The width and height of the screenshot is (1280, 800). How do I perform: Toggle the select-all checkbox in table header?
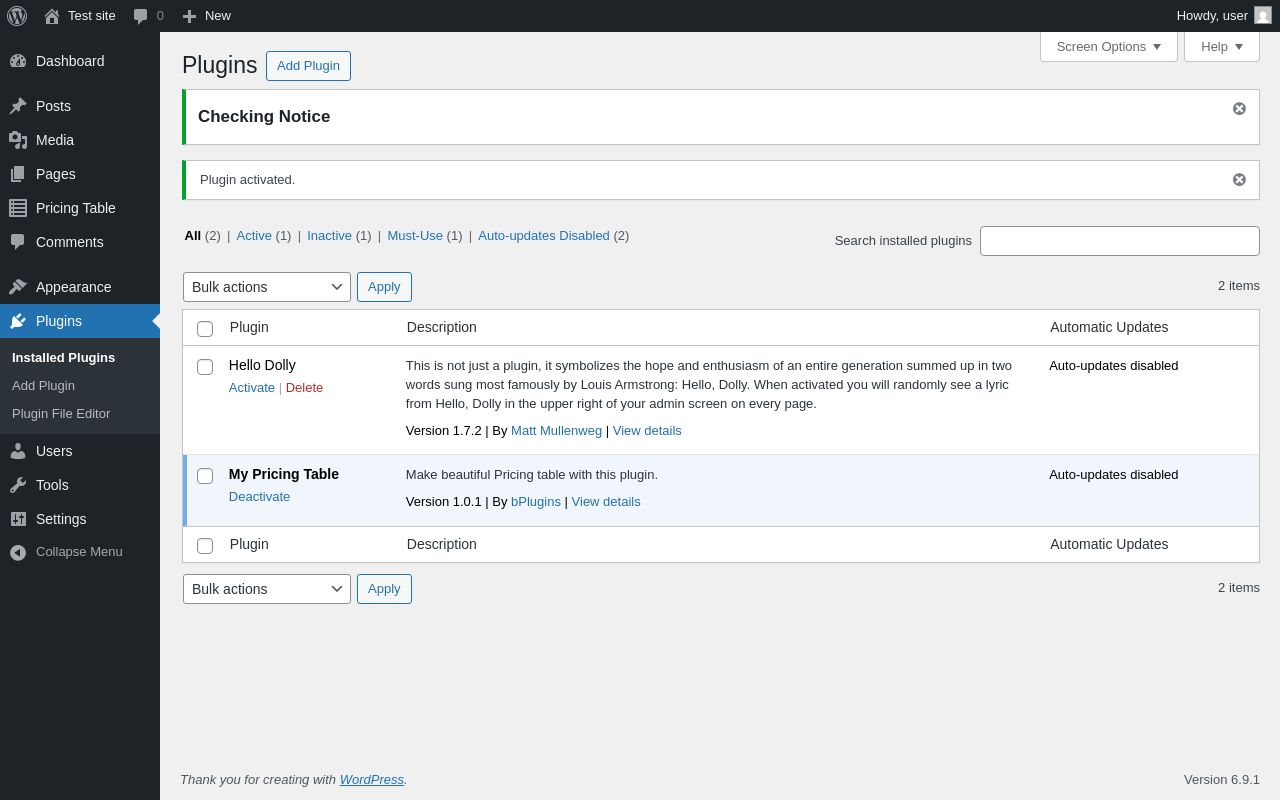[x=205, y=329]
